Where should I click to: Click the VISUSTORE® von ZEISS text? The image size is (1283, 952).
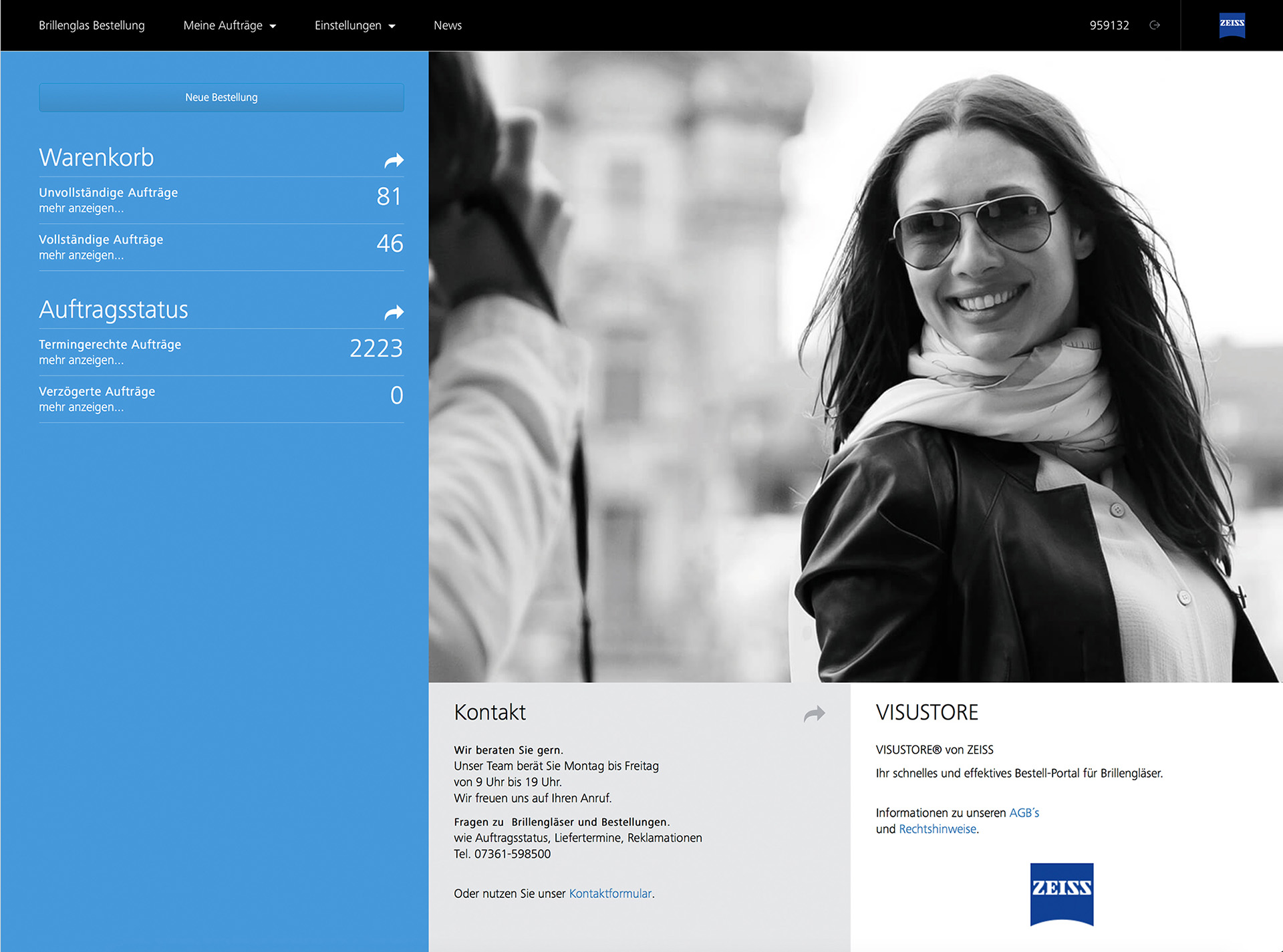pyautogui.click(x=934, y=750)
